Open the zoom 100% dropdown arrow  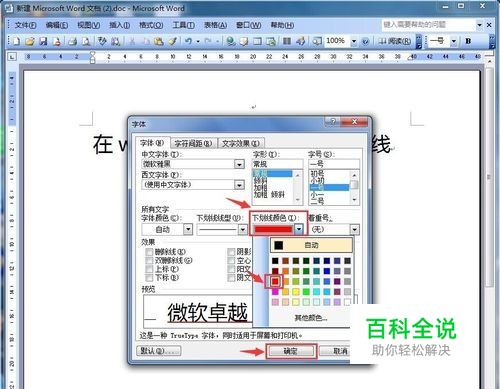pos(354,41)
